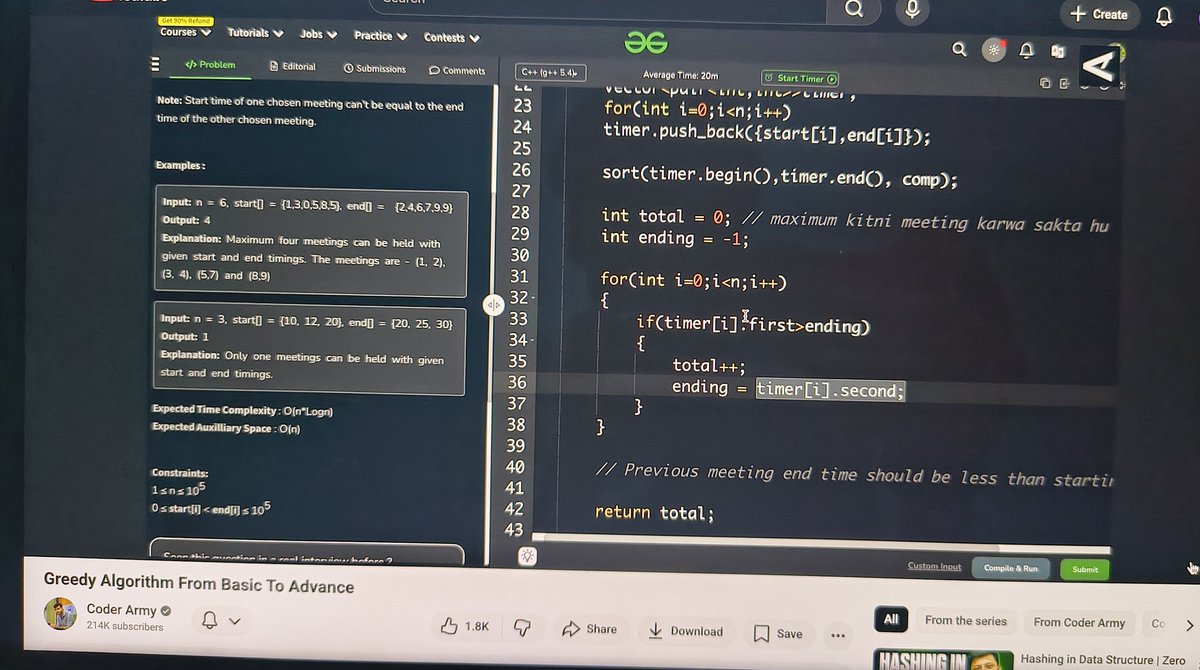Open YouTube notifications bell
The height and width of the screenshot is (670, 1200).
[x=1164, y=16]
